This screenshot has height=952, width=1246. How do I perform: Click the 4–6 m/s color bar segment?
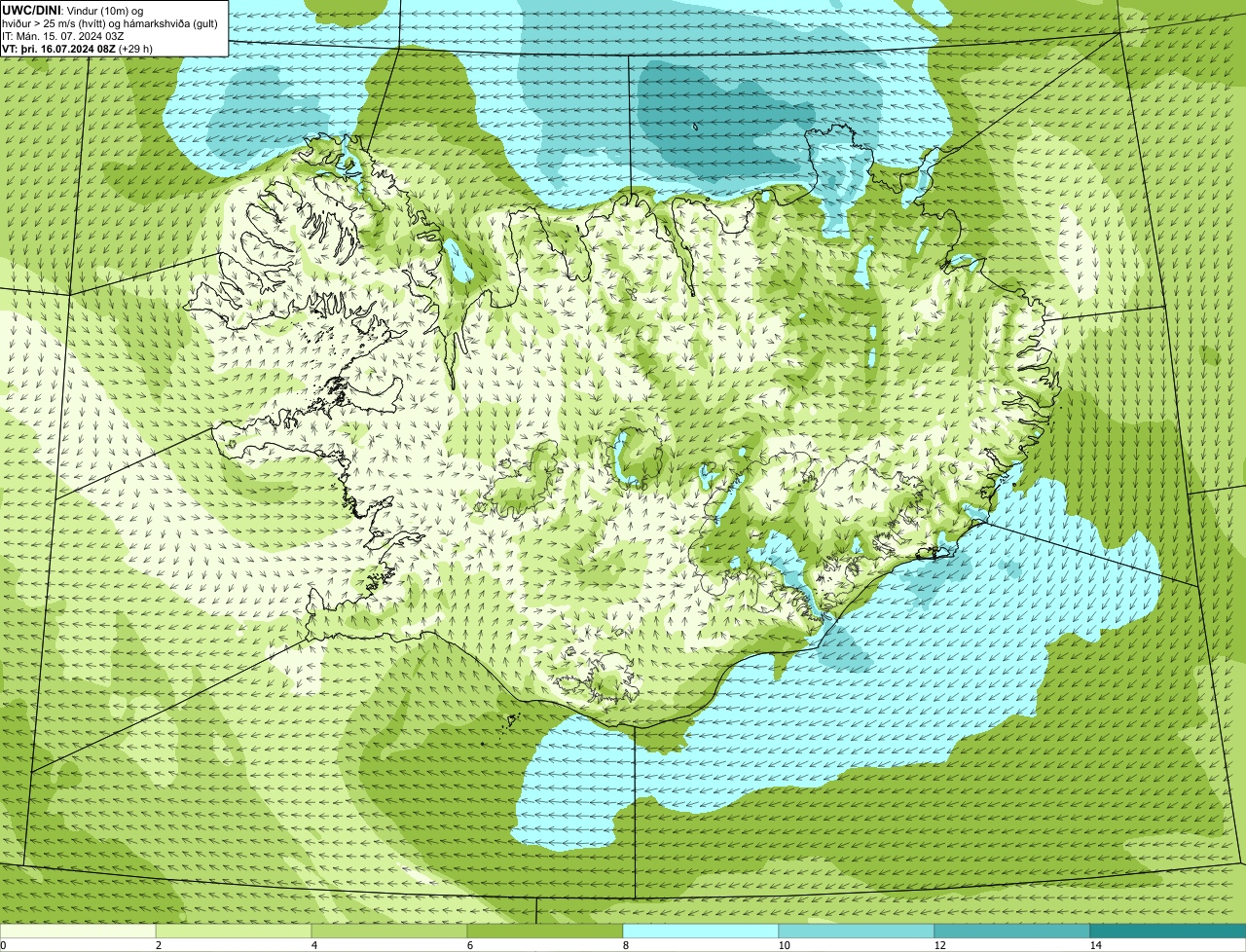pyautogui.click(x=389, y=932)
